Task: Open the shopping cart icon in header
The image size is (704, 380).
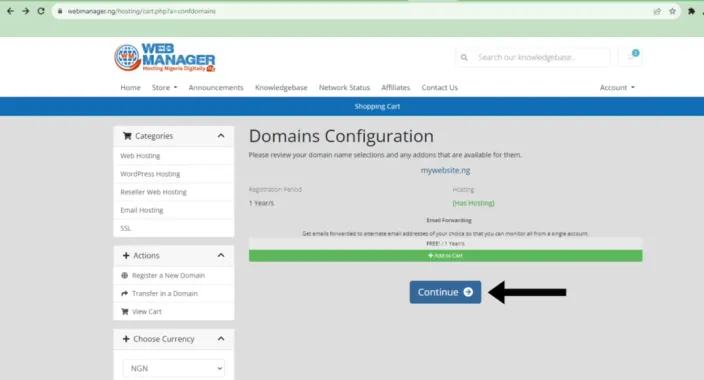Action: coord(630,57)
